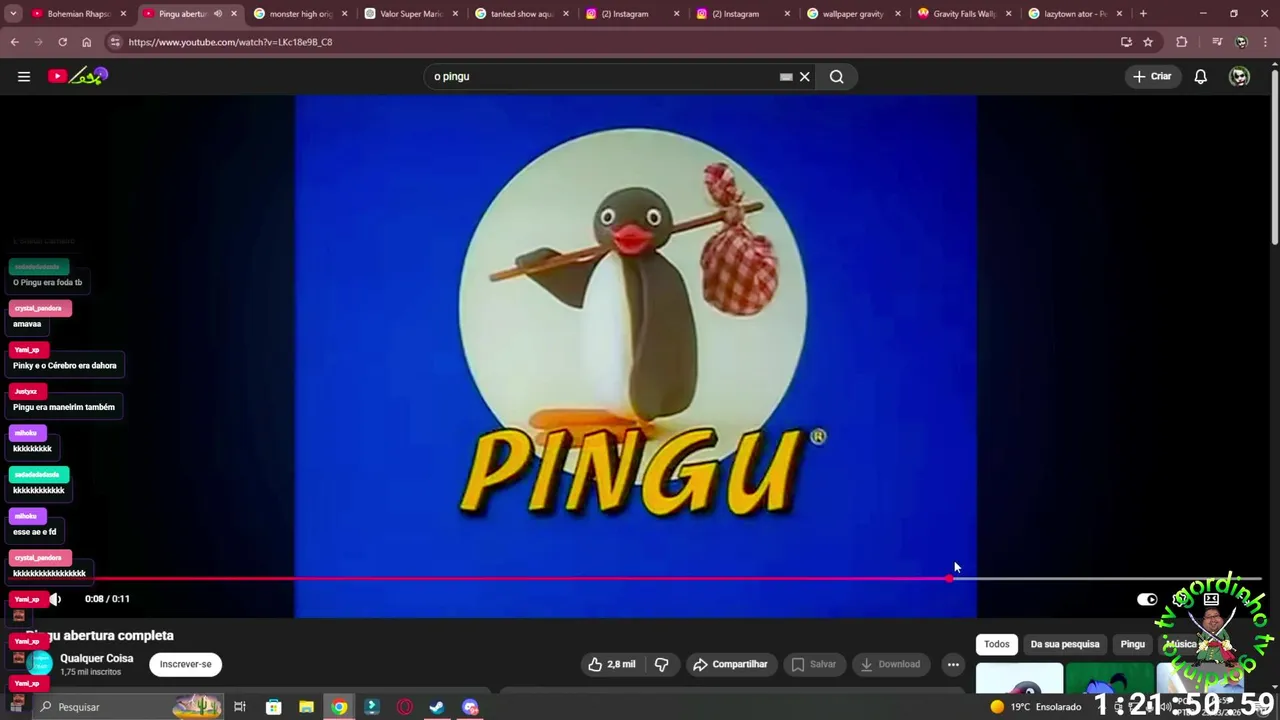Open the on-screen keyboard in search box
The width and height of the screenshot is (1280, 720).
click(x=786, y=76)
